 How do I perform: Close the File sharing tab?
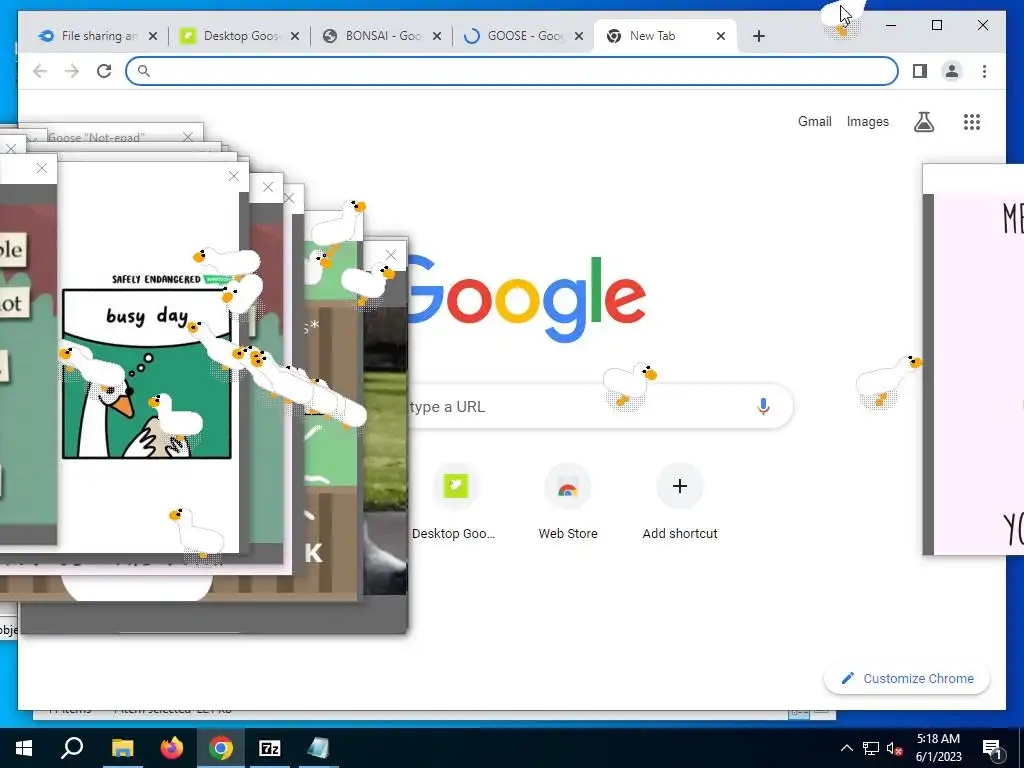[153, 36]
